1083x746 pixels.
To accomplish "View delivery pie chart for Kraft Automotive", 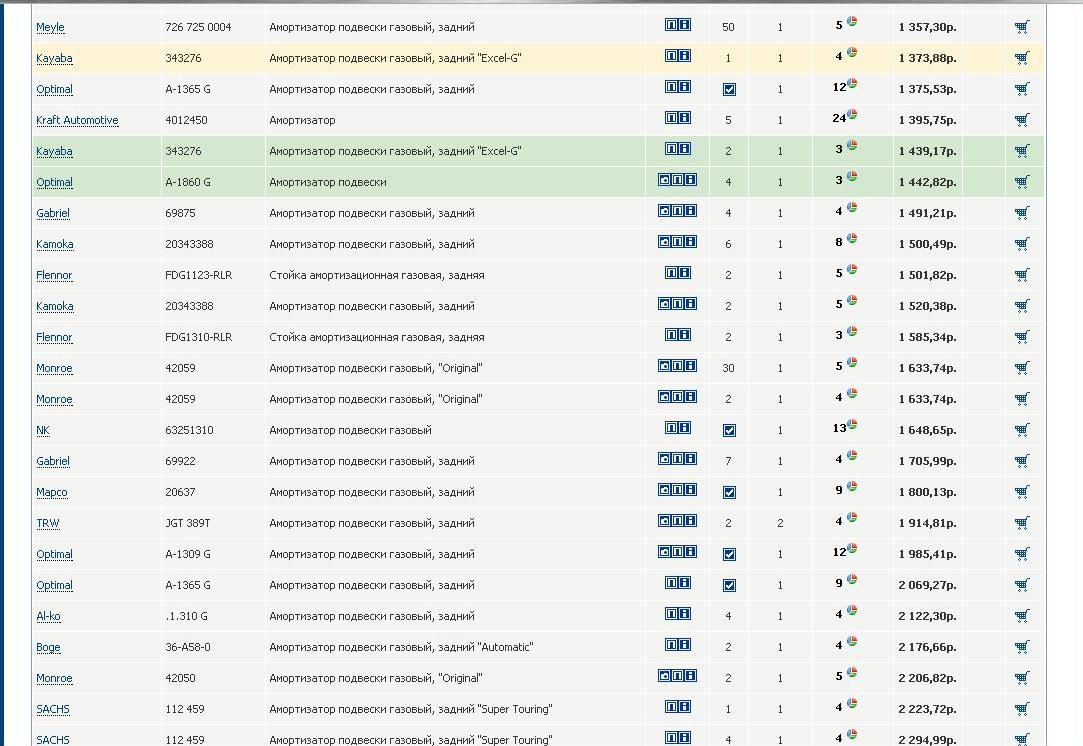I will 852,115.
